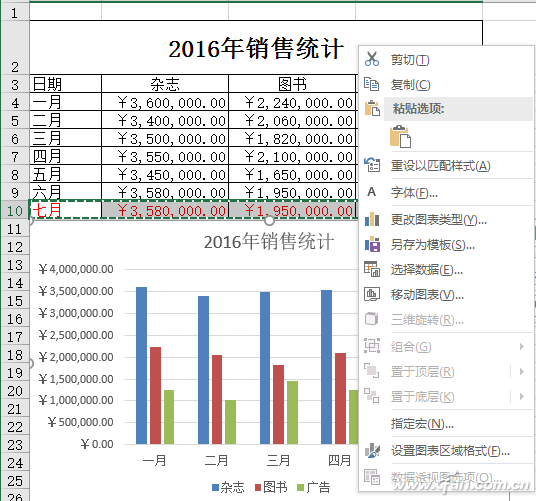Click cell ¥1,650,000.00 in 五月 row

pos(292,174)
